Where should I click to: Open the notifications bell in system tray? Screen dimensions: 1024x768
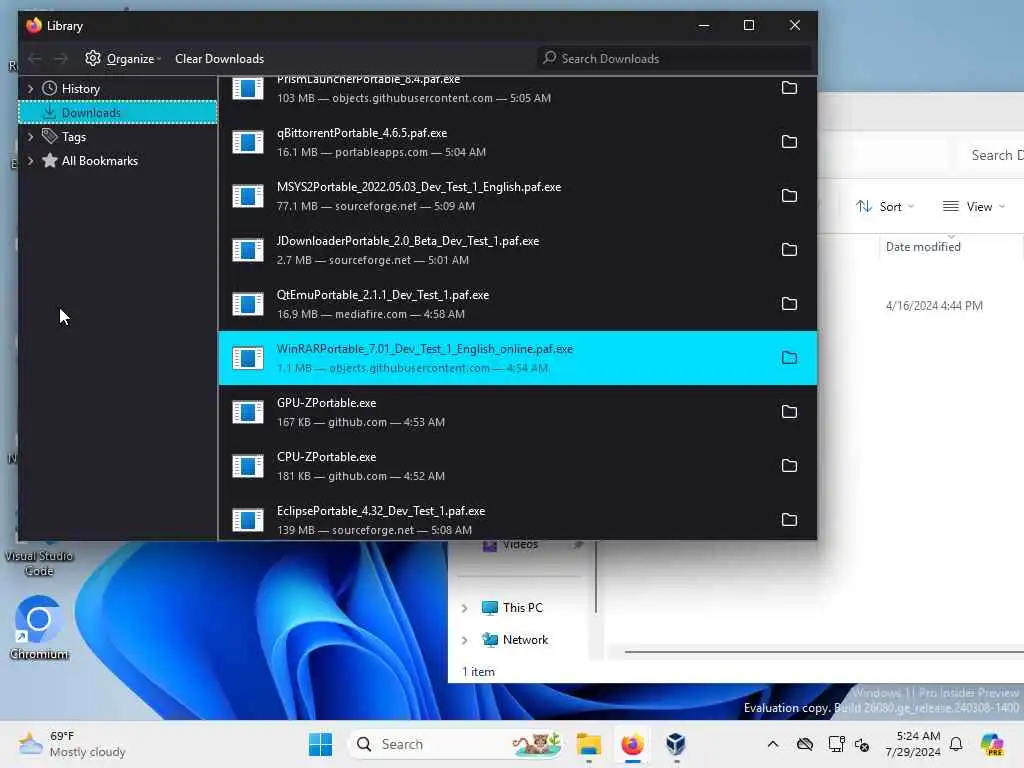(956, 744)
